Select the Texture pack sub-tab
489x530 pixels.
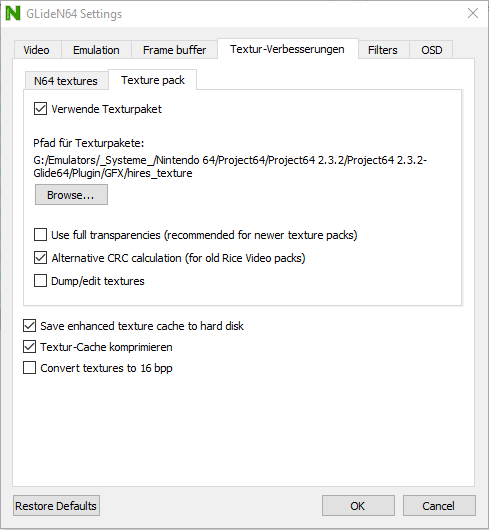[153, 80]
